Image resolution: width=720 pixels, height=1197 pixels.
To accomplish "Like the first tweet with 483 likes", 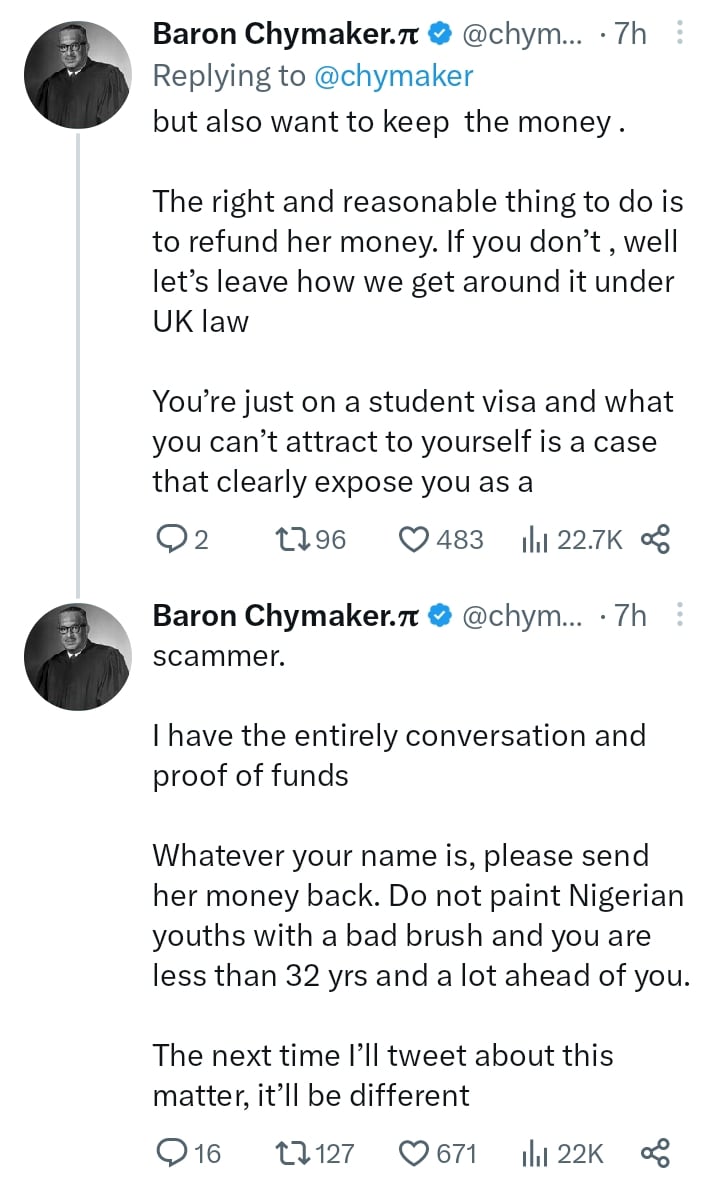I will (414, 540).
